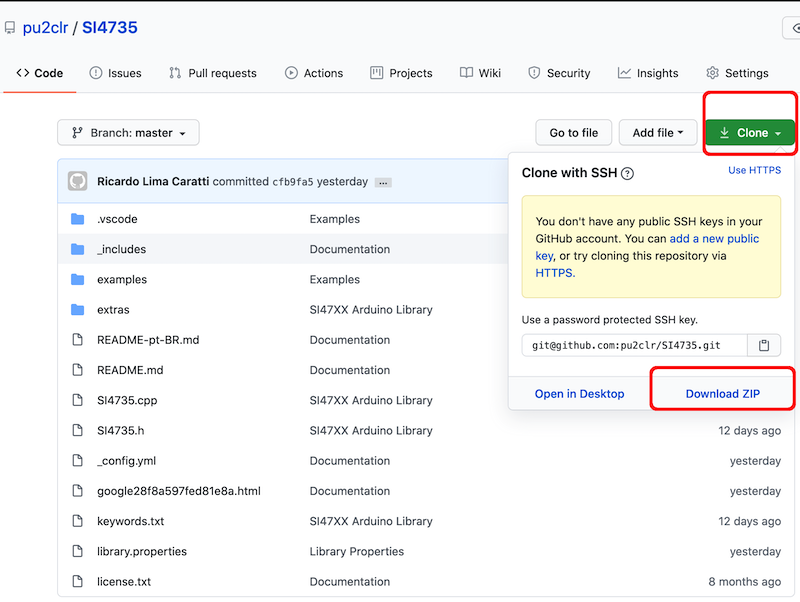Open 'Library Properties' commit message

357,551
